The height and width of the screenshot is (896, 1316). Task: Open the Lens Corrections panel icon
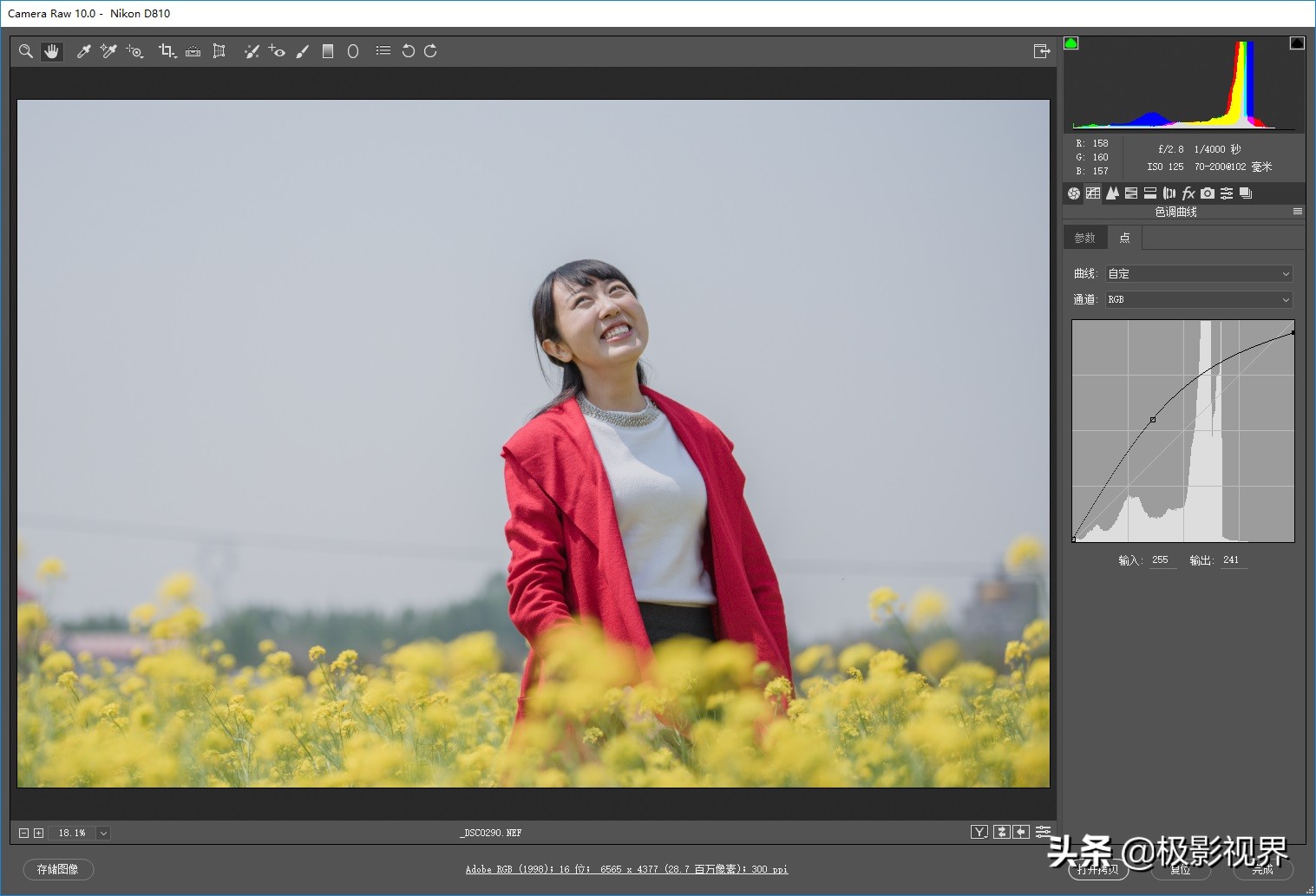click(x=1169, y=193)
